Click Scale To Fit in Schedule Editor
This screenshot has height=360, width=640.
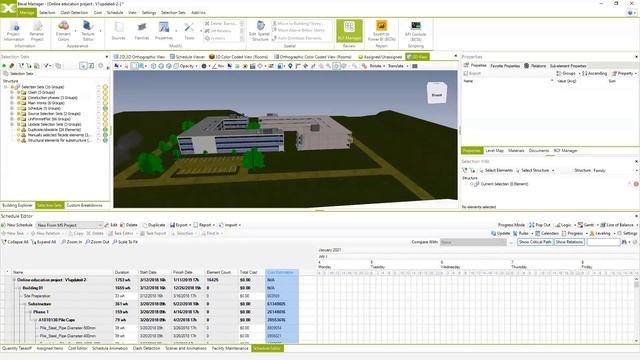coord(125,242)
